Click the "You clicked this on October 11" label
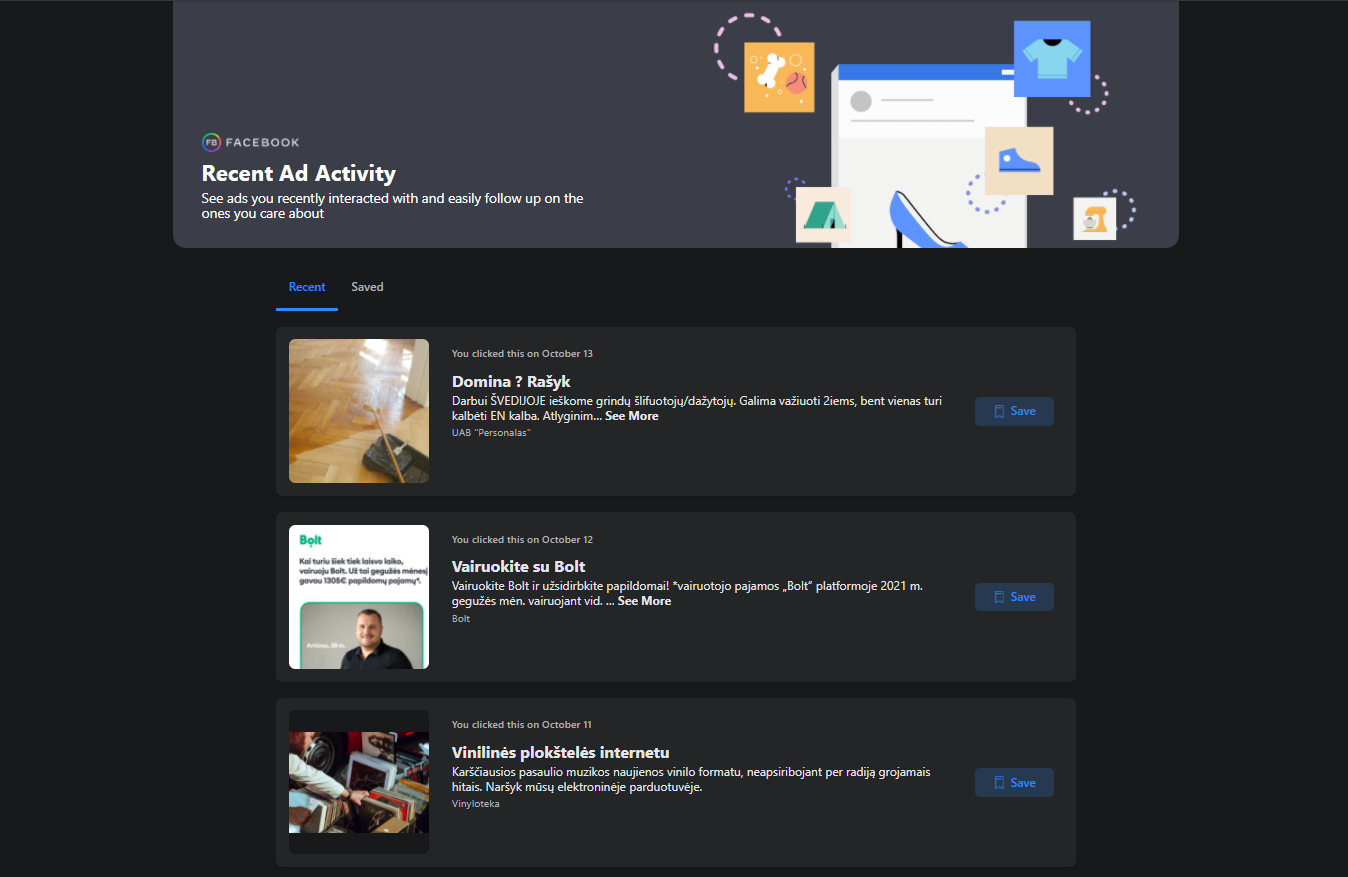 point(523,725)
